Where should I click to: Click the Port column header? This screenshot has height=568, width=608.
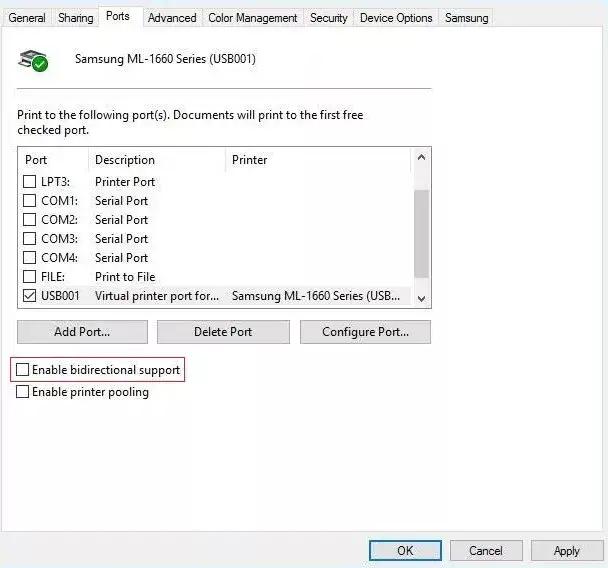(54, 160)
